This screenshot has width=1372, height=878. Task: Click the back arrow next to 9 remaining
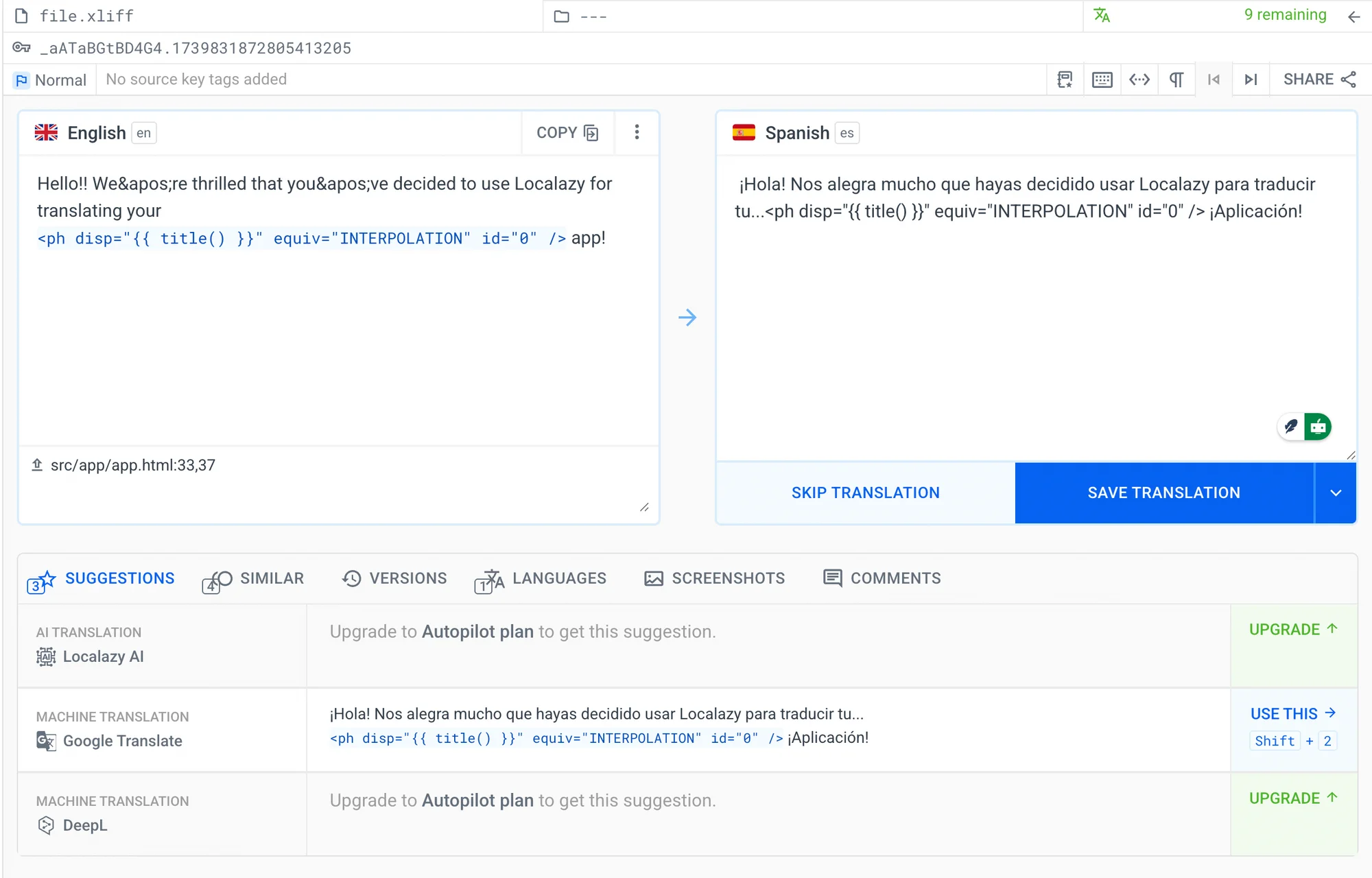[1353, 16]
